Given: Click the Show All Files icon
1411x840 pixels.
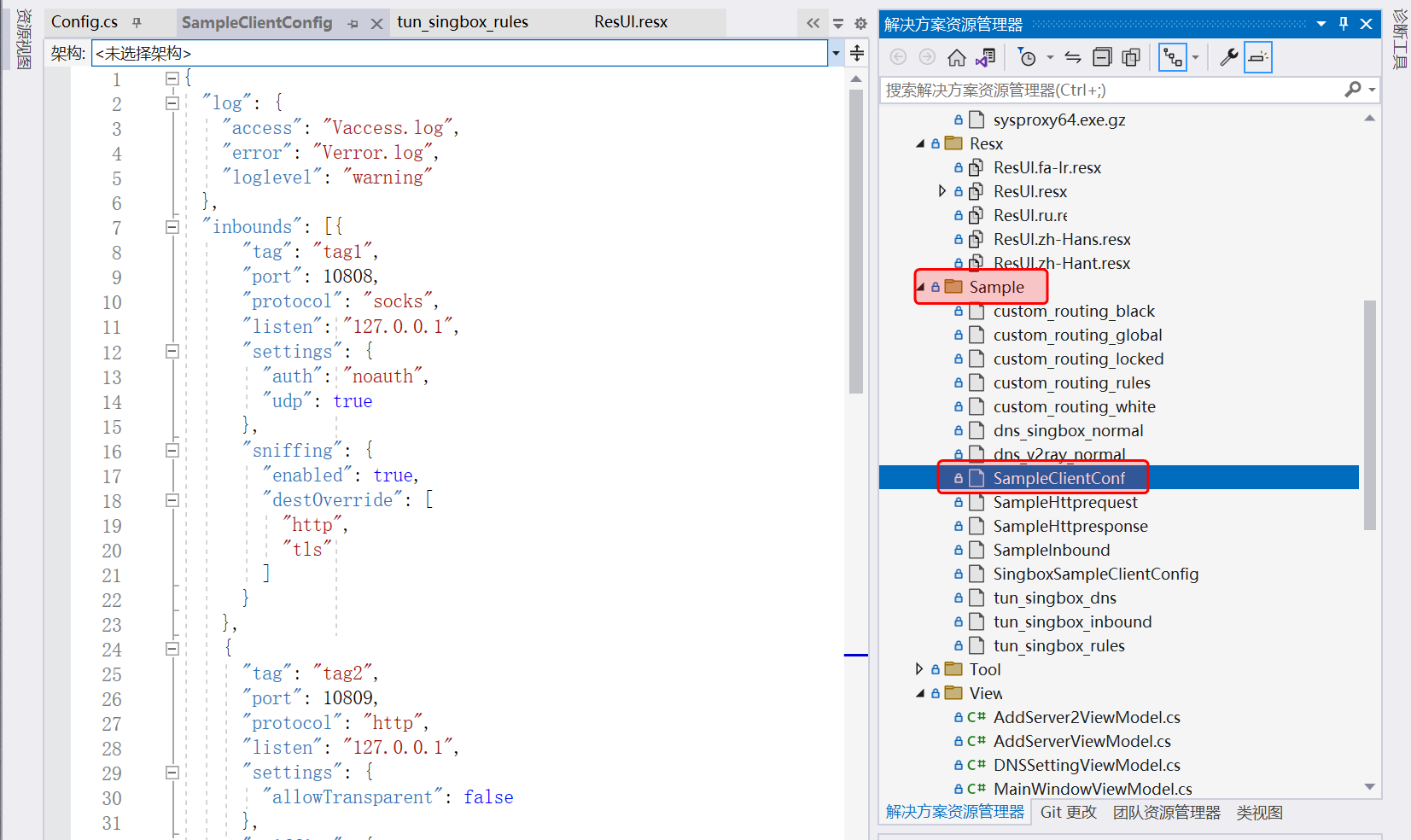Looking at the screenshot, I should tap(1131, 58).
